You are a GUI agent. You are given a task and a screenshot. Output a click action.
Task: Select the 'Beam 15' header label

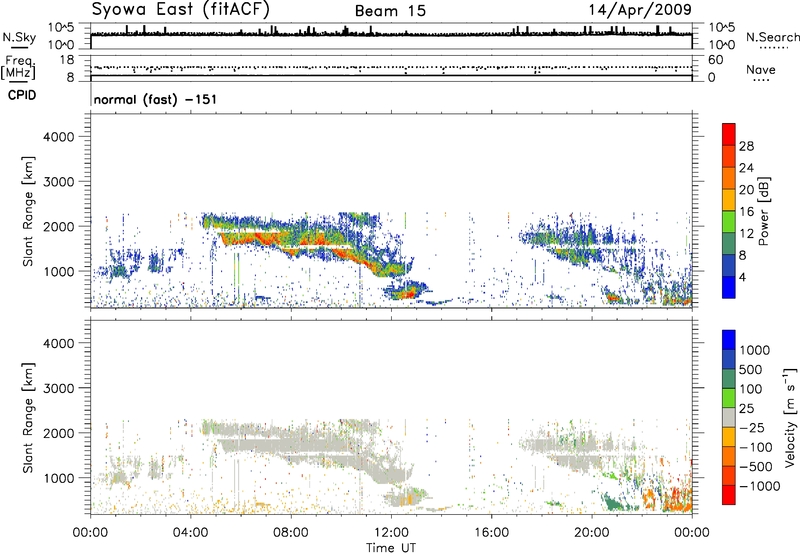(x=390, y=11)
